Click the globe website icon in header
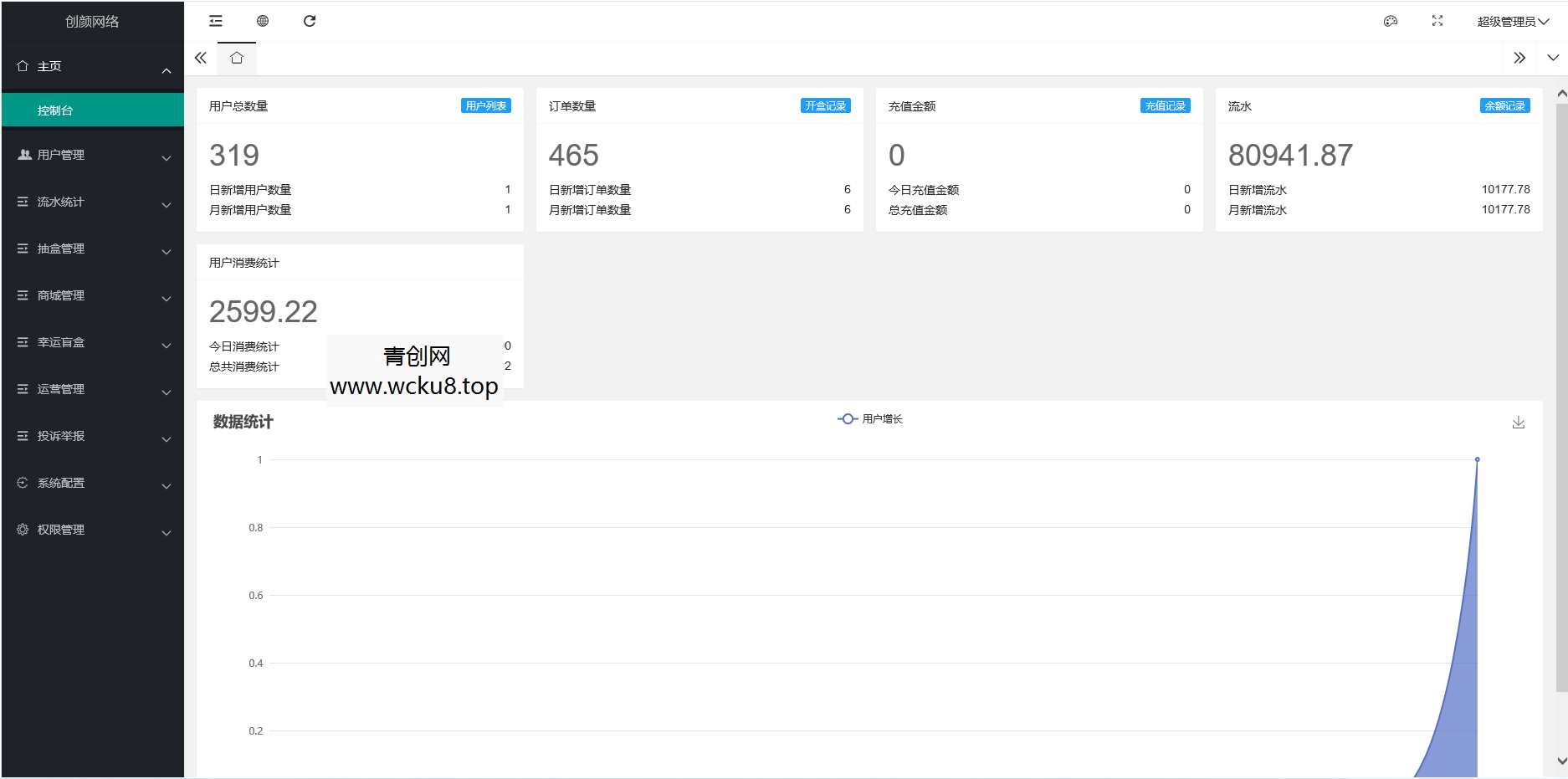 coord(263,21)
